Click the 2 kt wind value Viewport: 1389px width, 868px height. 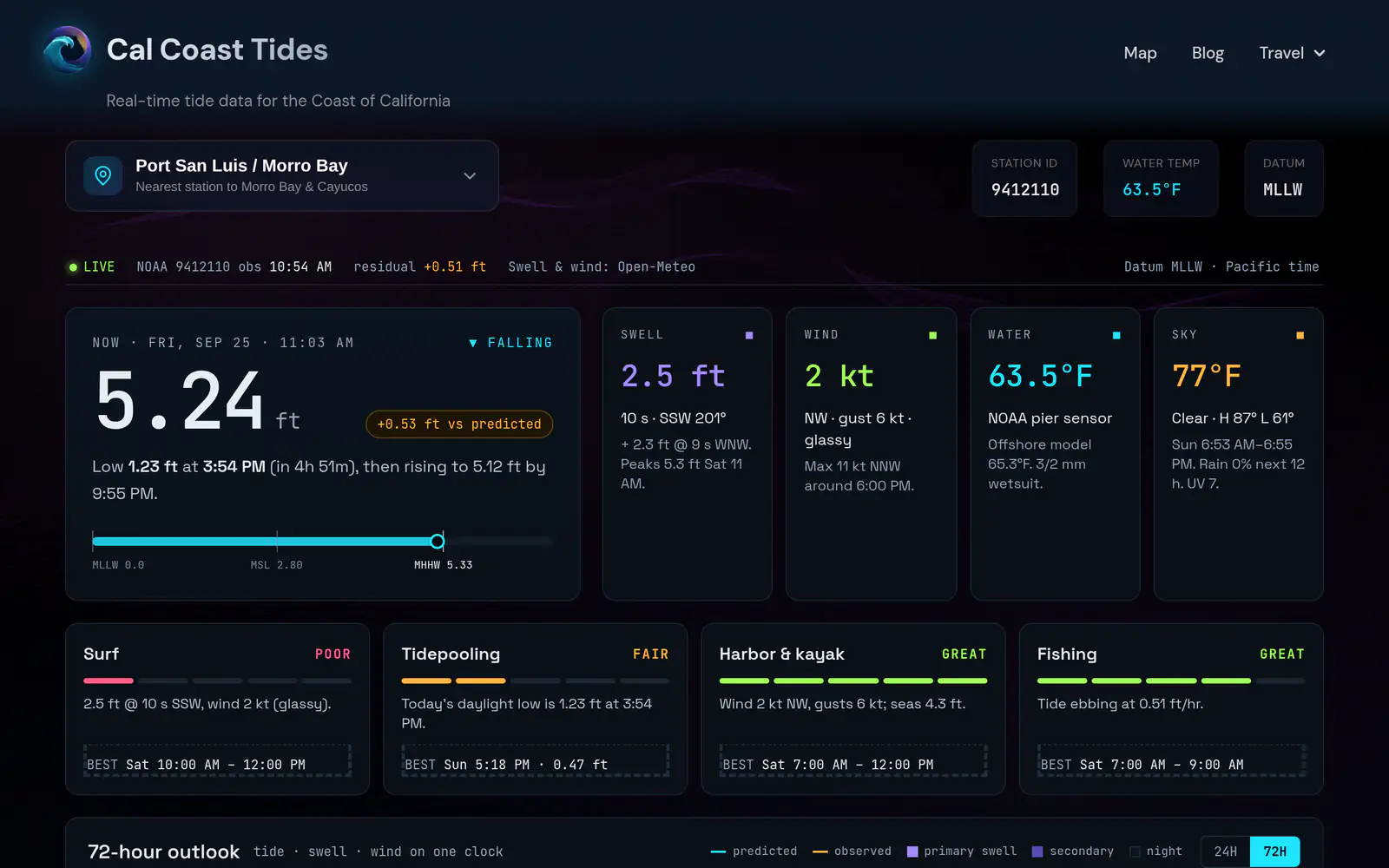(839, 376)
